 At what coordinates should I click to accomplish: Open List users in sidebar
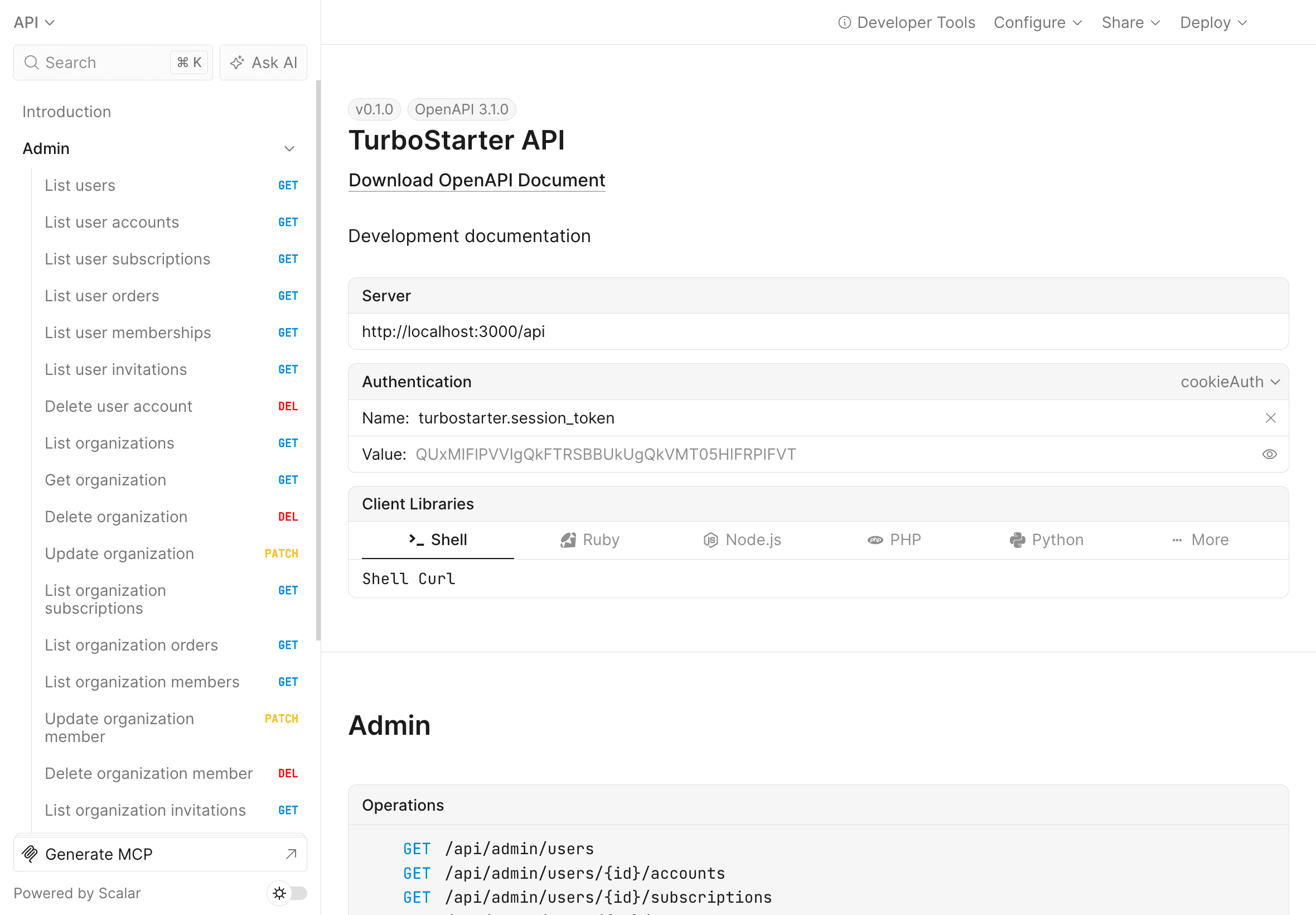click(x=171, y=186)
